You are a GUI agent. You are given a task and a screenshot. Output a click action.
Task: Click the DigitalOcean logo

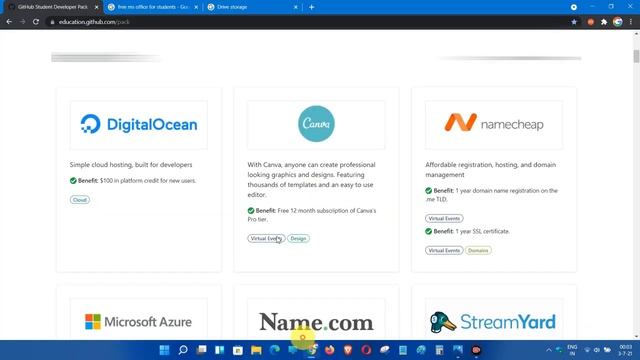139,124
